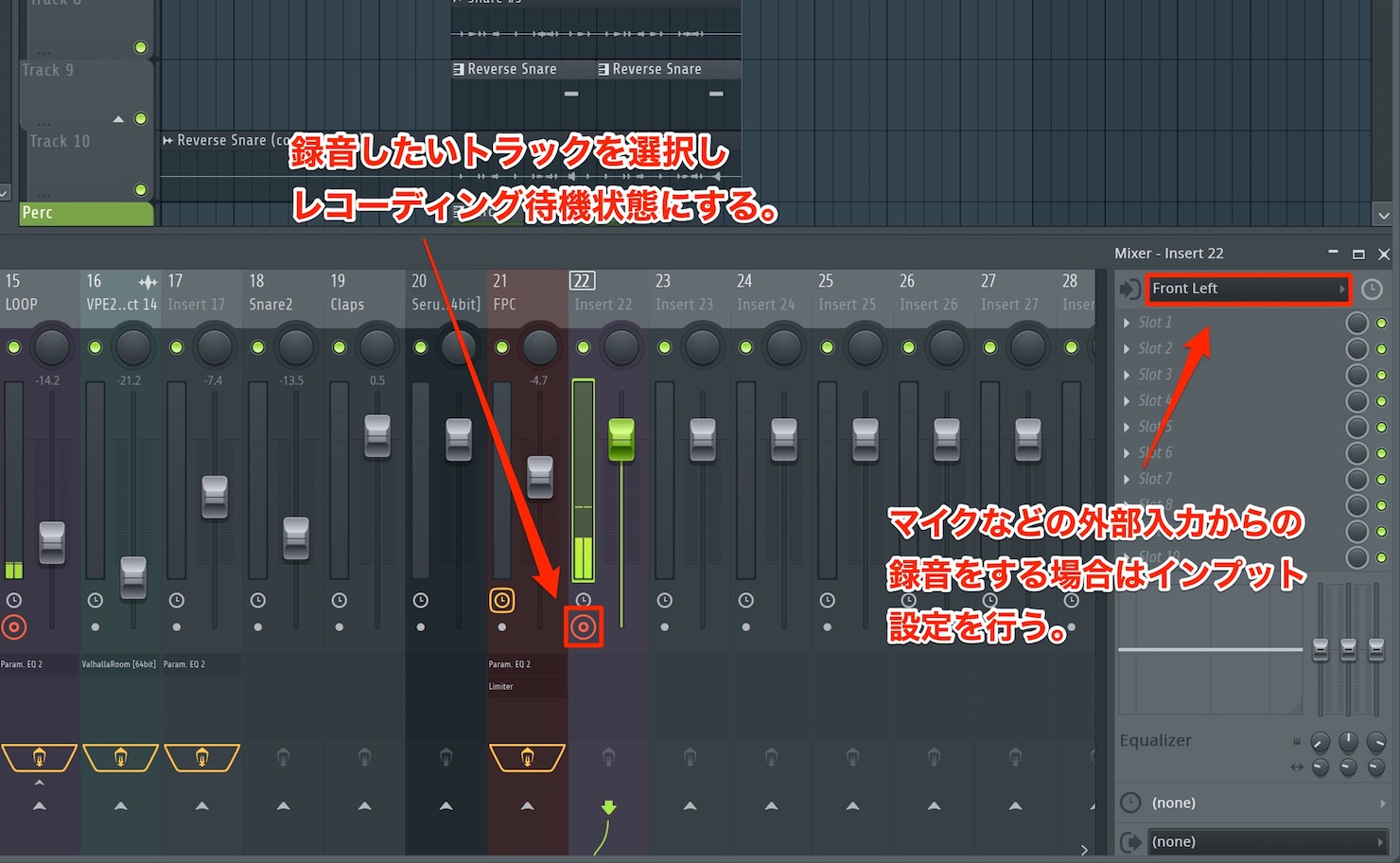Open the upper (none) selector dropdown
1400x863 pixels.
point(1268,802)
